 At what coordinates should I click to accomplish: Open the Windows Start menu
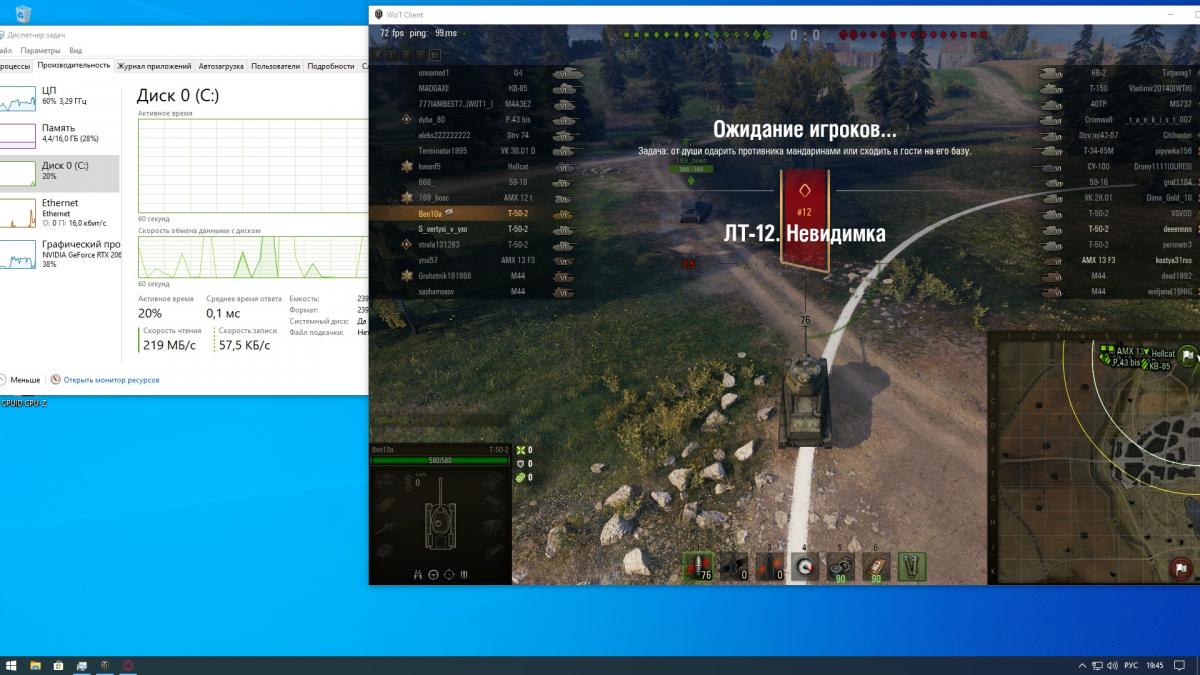click(x=11, y=666)
